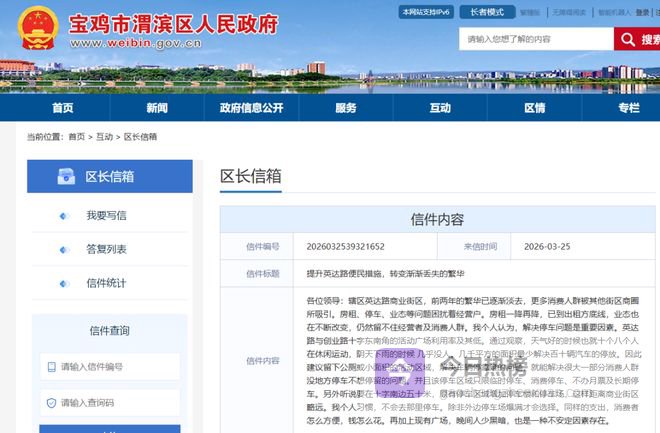Open 答复列表 in the sidebar
Image resolution: width=660 pixels, height=433 pixels.
pyautogui.click(x=106, y=250)
